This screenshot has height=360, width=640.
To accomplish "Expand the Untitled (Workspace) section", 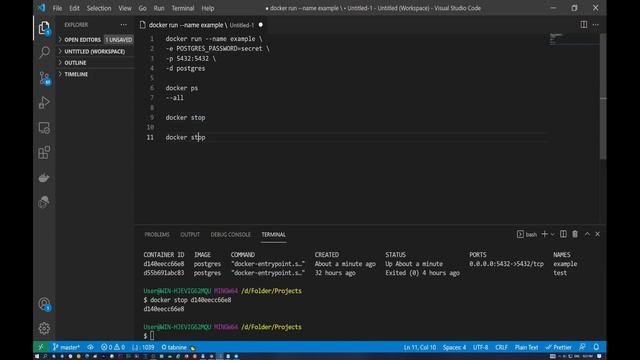I will pyautogui.click(x=96, y=51).
